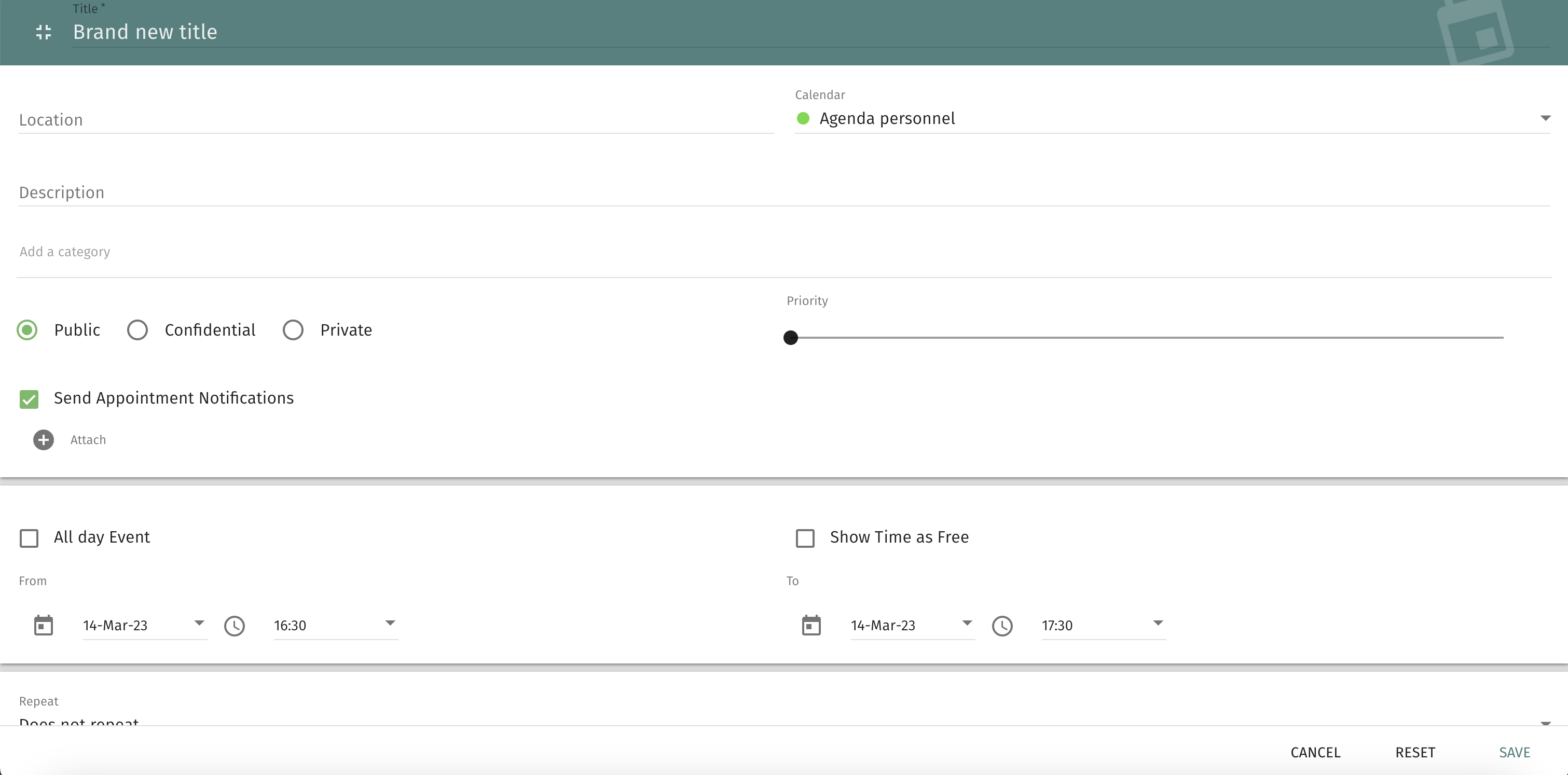The width and height of the screenshot is (1568, 775).
Task: Click the Attach plus icon
Action: pos(43,440)
